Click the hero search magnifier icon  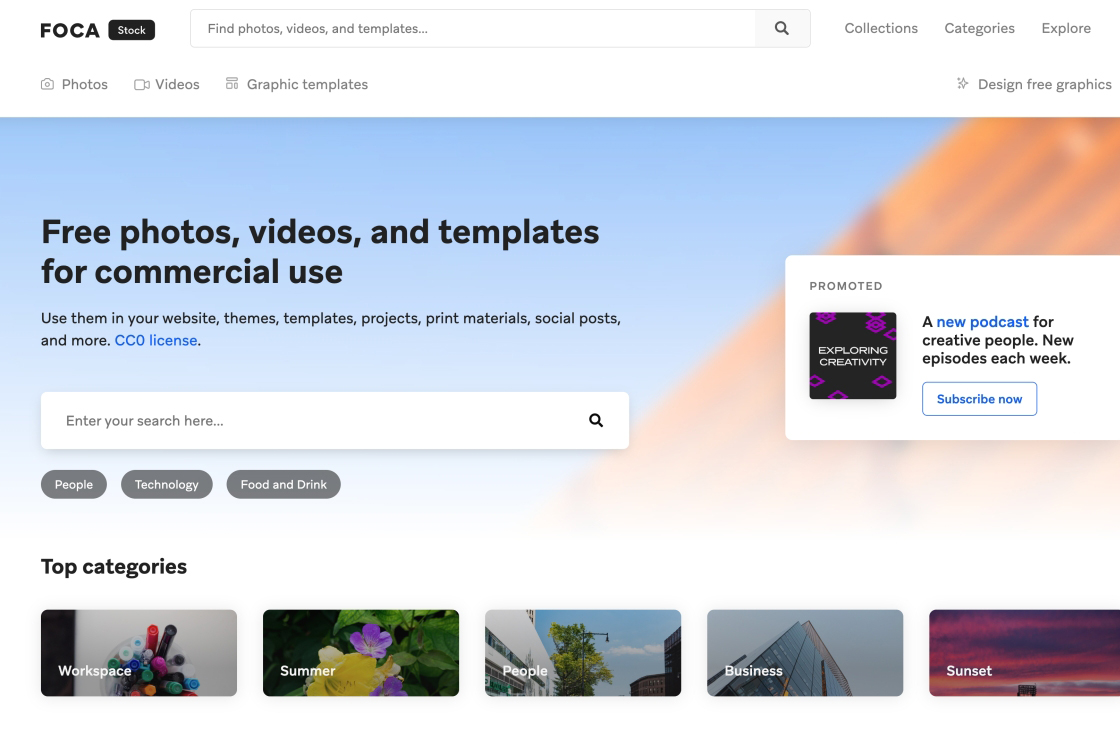pos(596,421)
